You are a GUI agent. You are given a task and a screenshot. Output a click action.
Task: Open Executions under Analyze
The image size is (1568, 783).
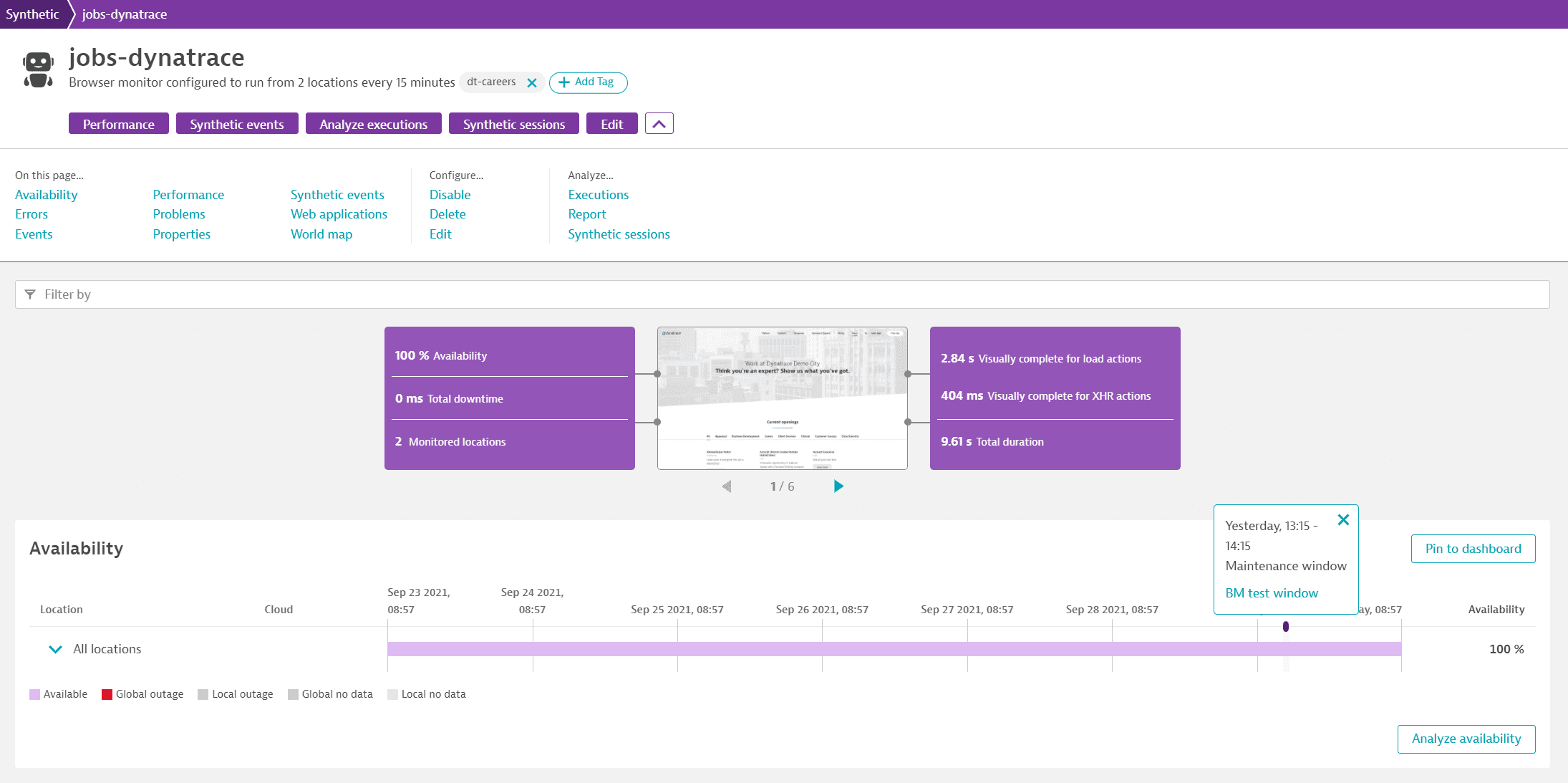coord(599,195)
